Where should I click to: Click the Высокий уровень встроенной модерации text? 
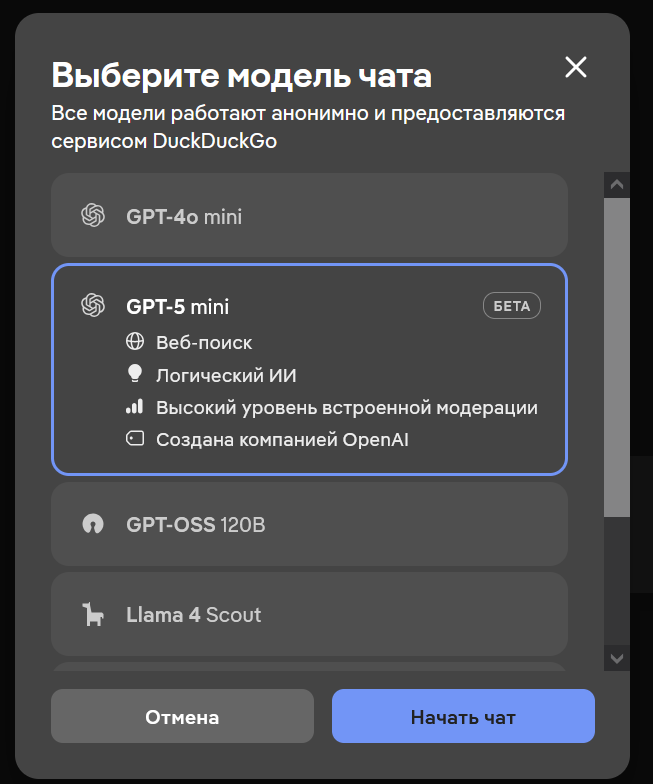point(347,407)
